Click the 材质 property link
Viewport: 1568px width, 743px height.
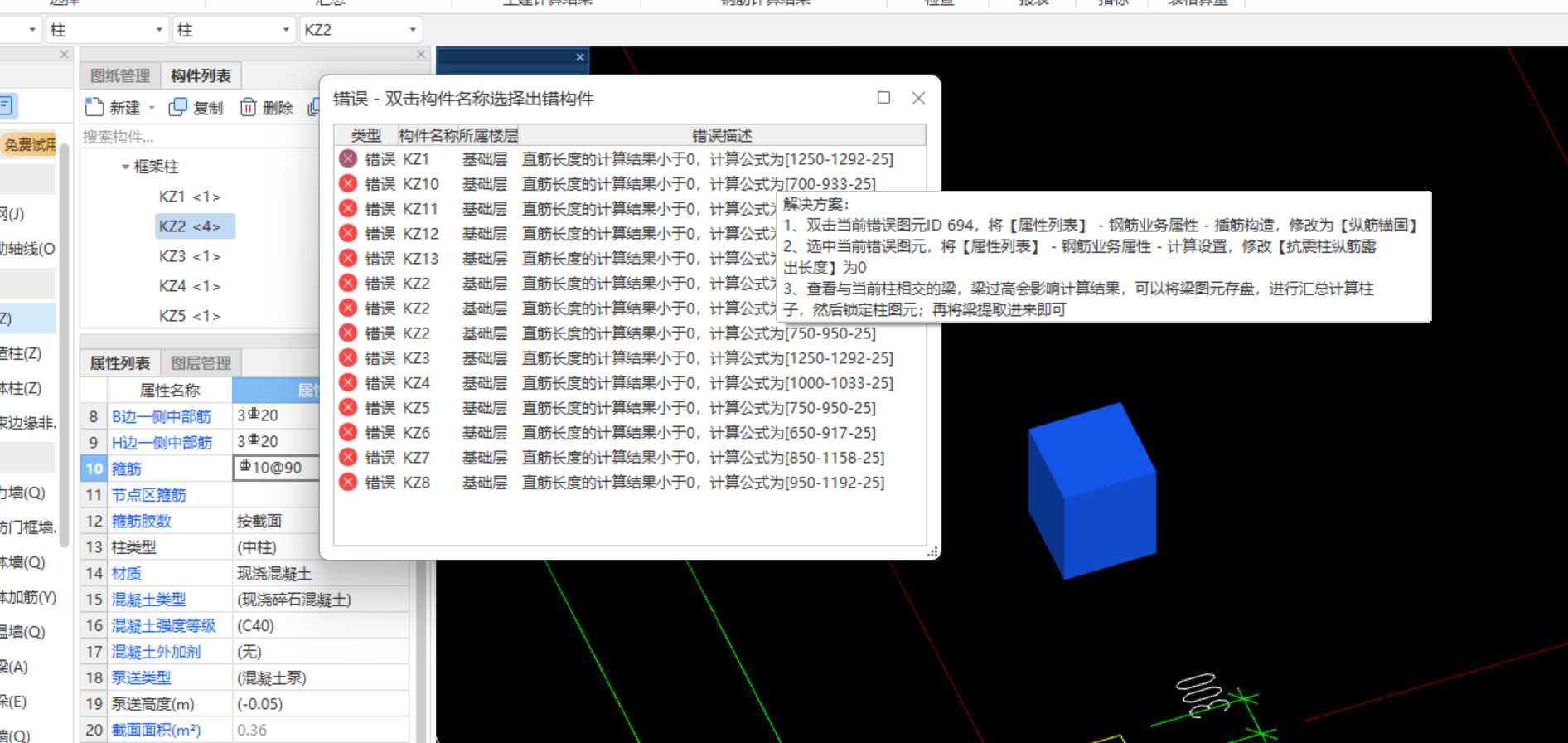coord(127,573)
